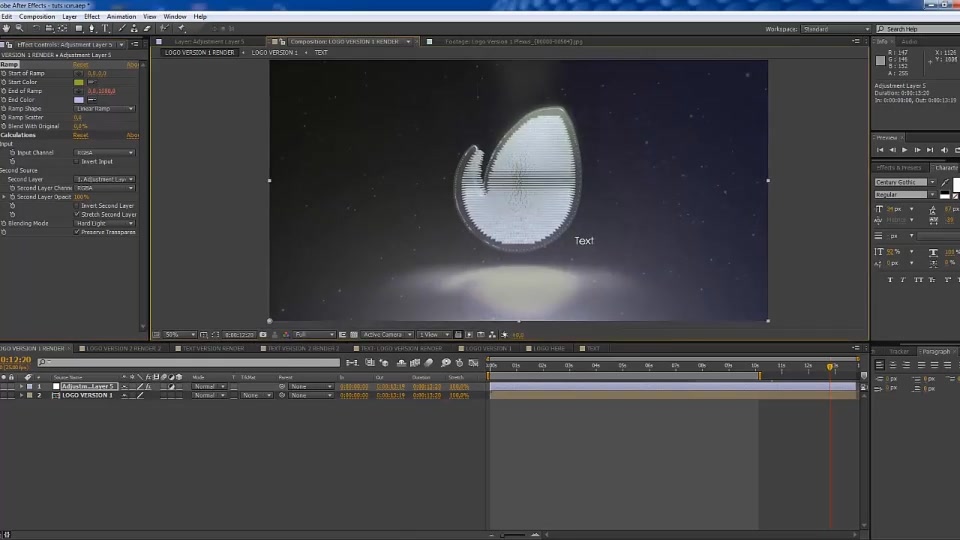Open Ramp Shape dropdown
Image resolution: width=960 pixels, height=540 pixels.
click(x=104, y=108)
